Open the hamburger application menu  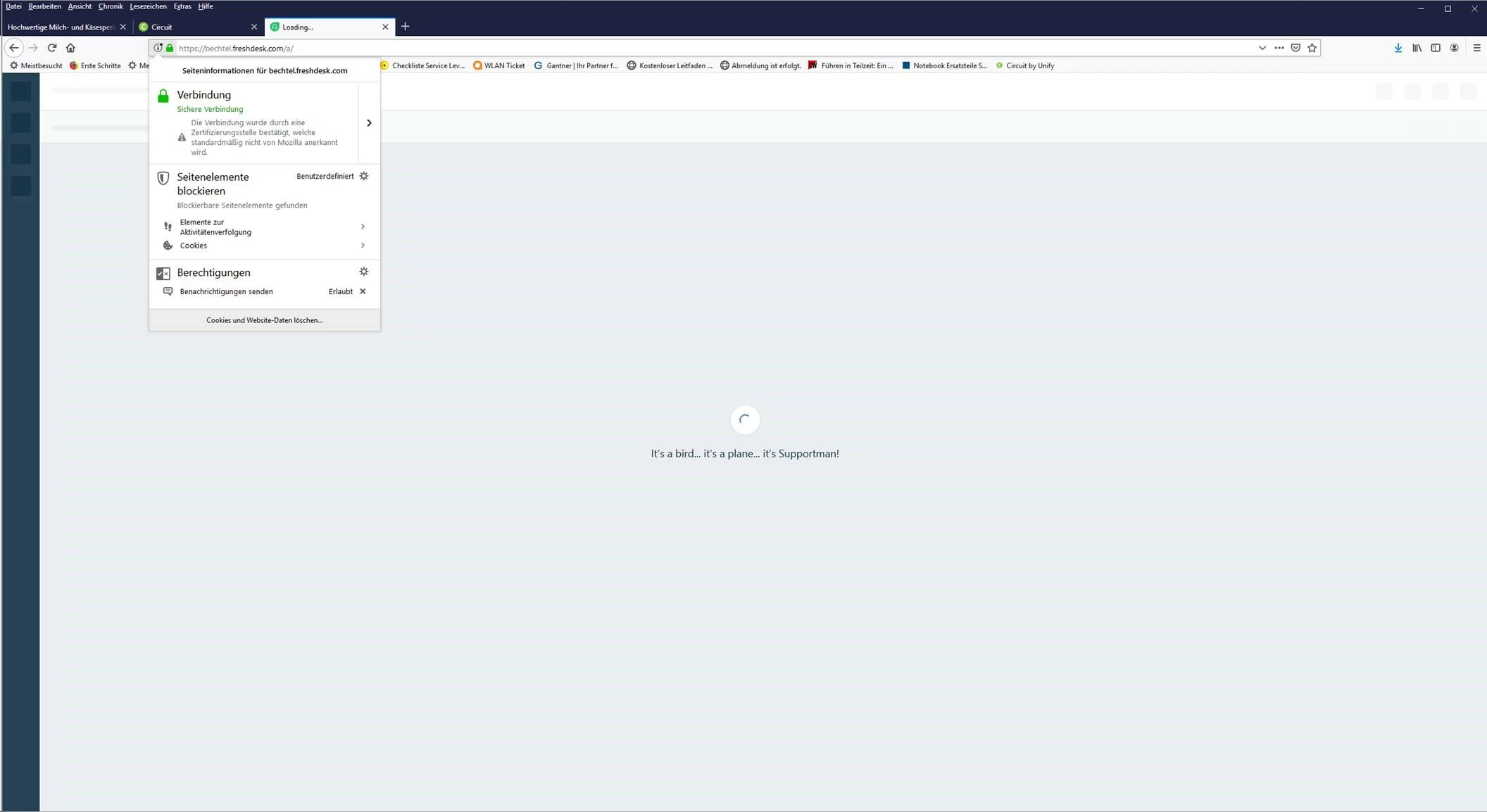(1476, 48)
